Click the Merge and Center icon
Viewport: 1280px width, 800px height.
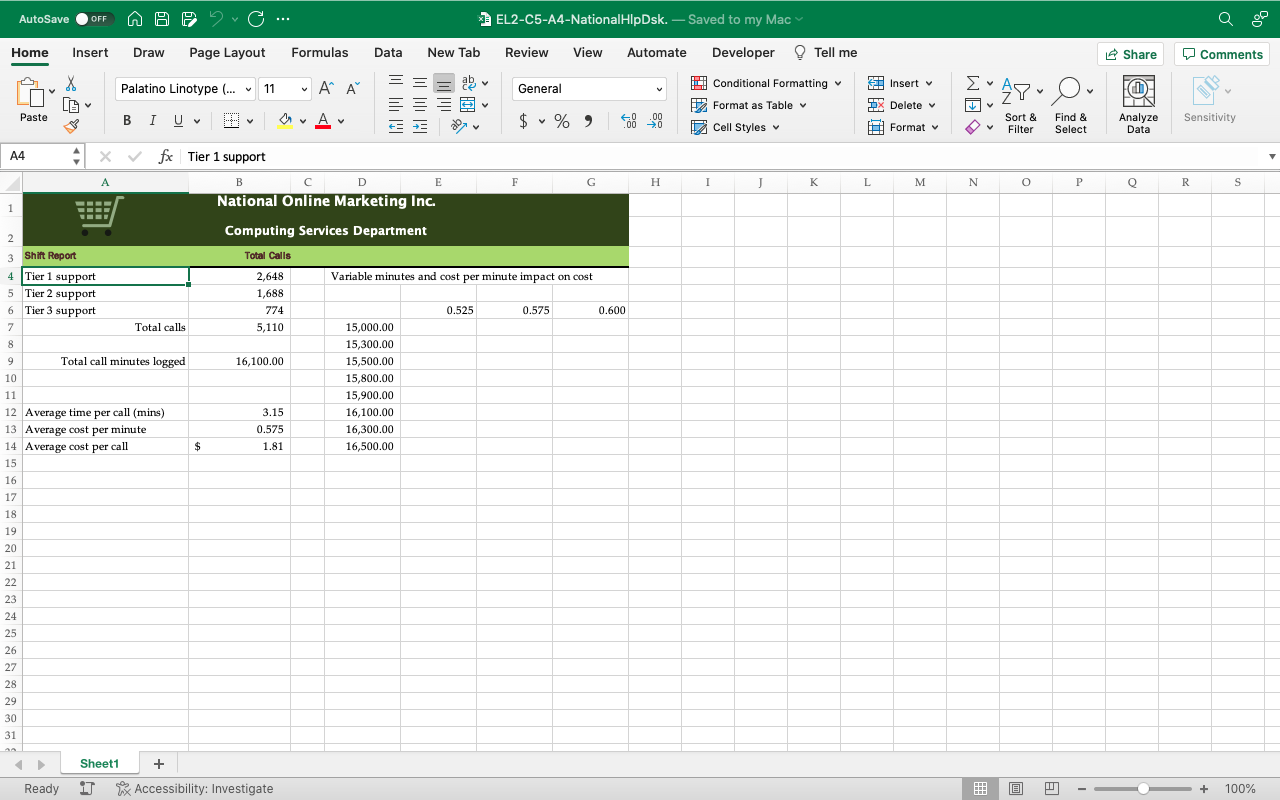click(467, 105)
